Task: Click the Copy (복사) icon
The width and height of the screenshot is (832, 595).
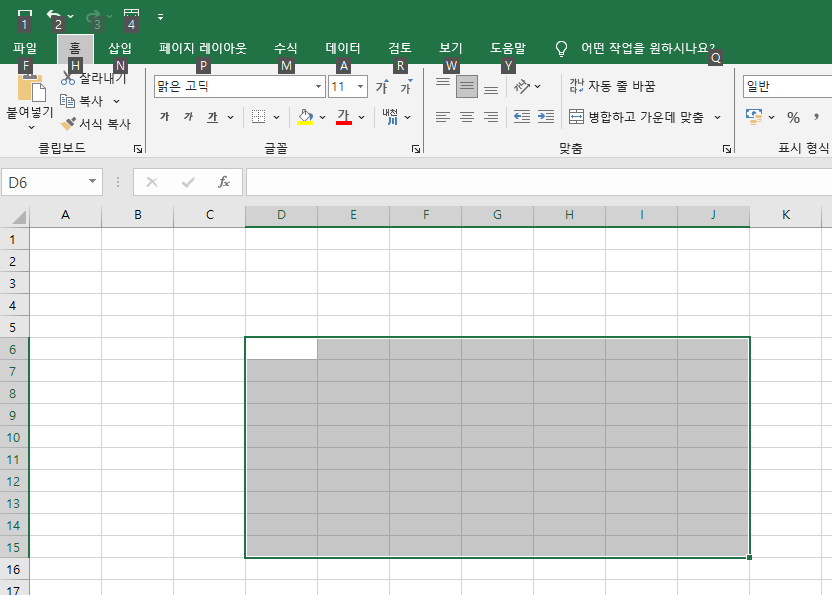Action: [67, 101]
